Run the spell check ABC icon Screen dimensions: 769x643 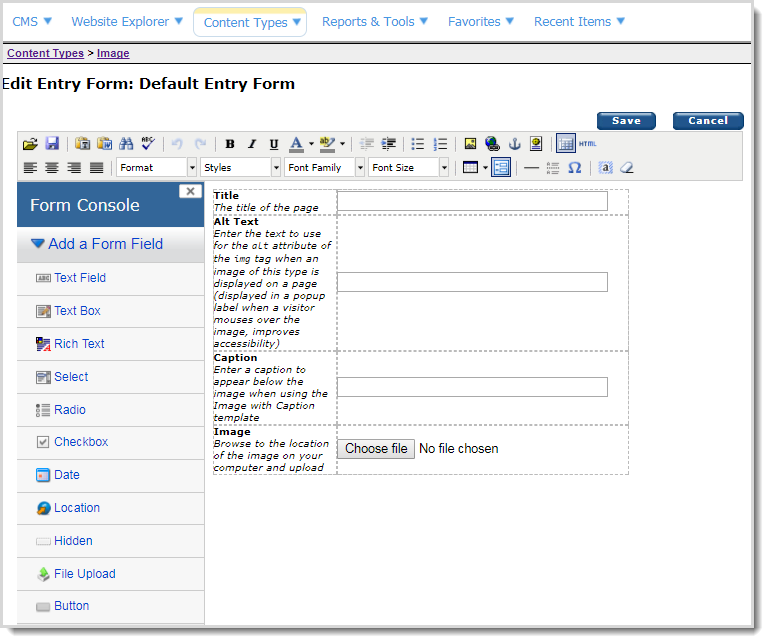[148, 144]
